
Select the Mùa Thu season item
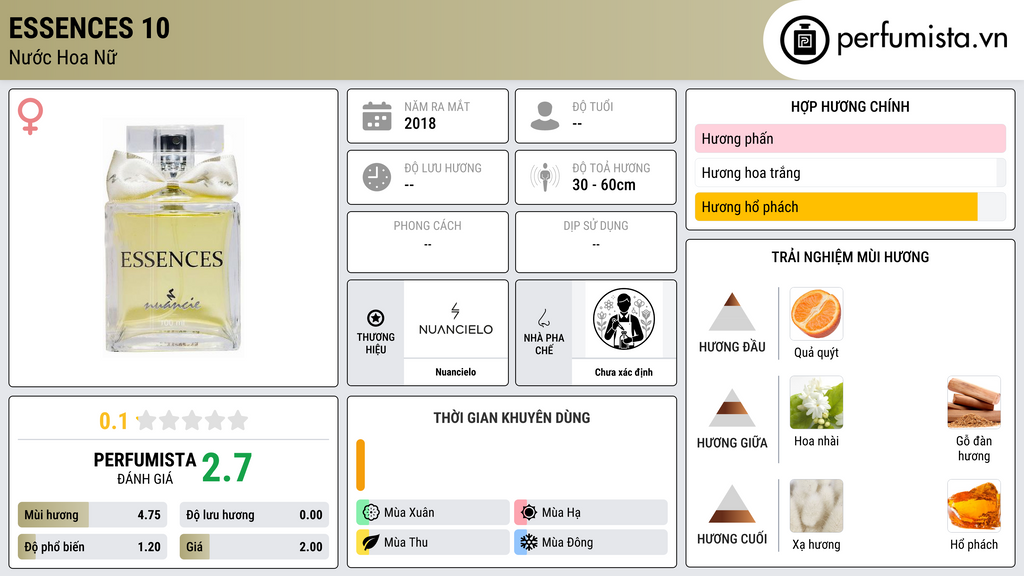coord(433,542)
